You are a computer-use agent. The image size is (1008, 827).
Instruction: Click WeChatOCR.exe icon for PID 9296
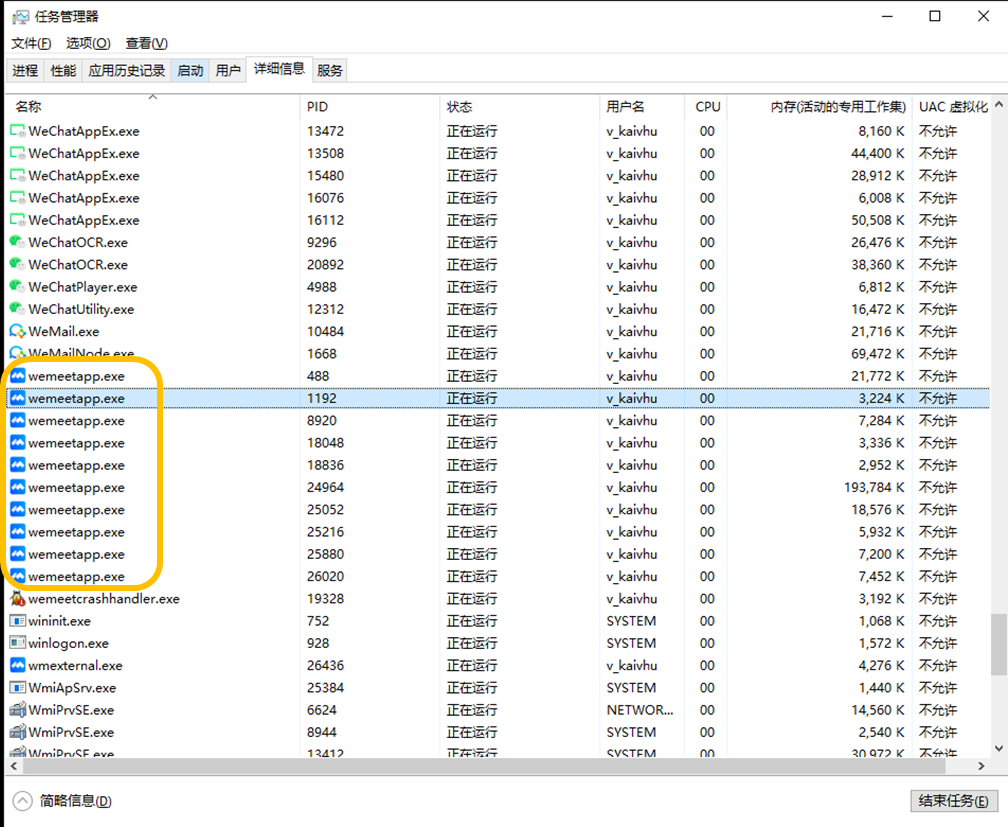click(17, 242)
